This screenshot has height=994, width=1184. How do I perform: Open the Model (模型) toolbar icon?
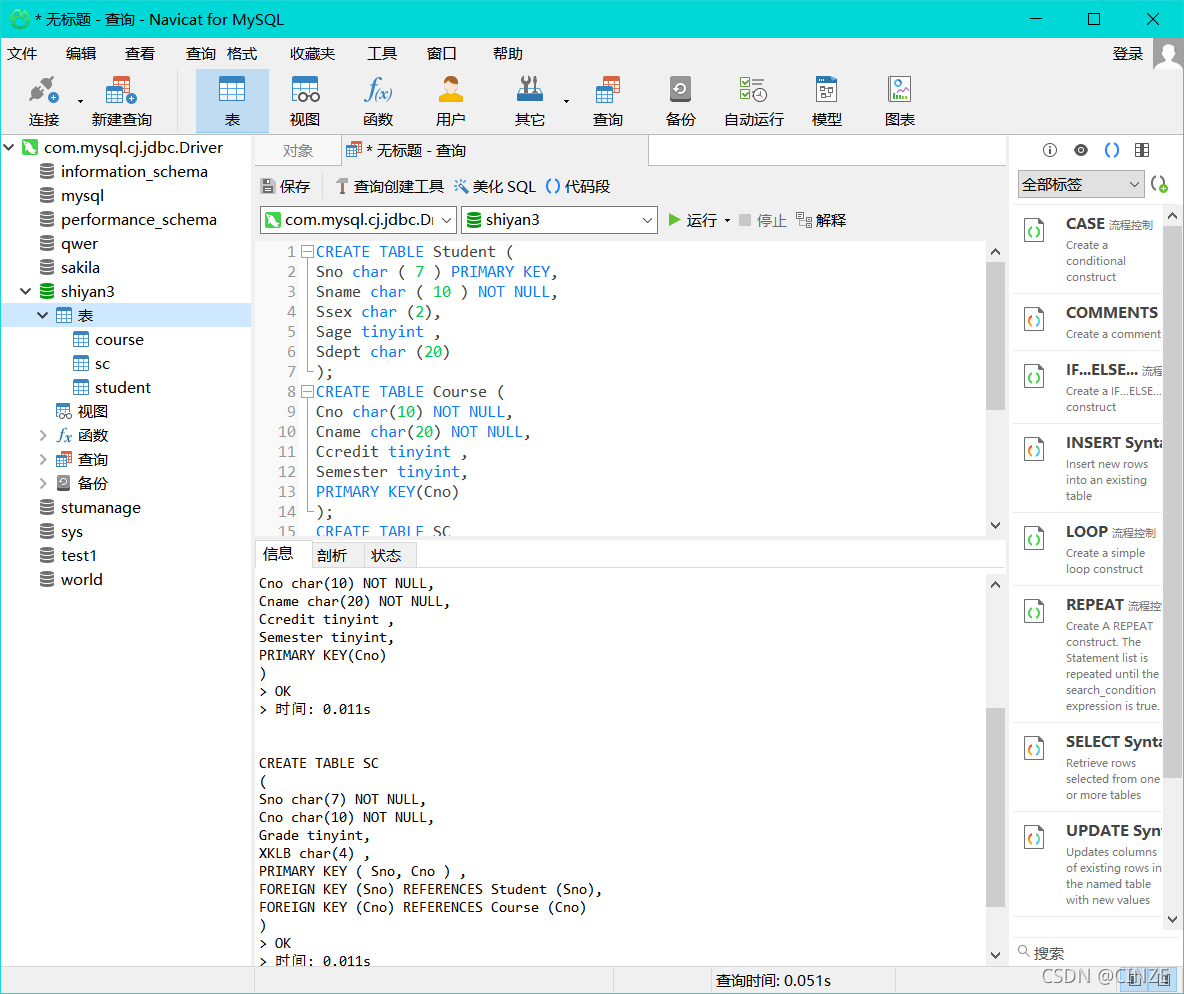827,100
